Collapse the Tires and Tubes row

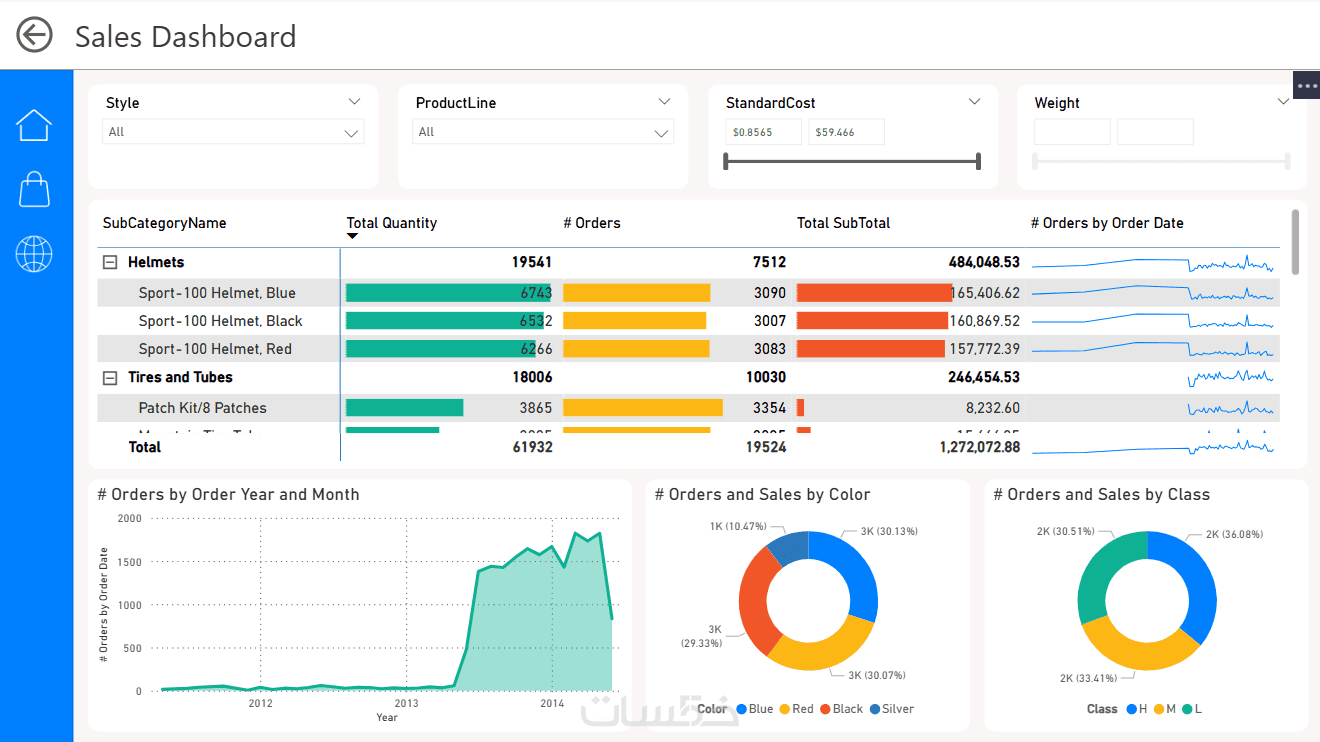110,378
